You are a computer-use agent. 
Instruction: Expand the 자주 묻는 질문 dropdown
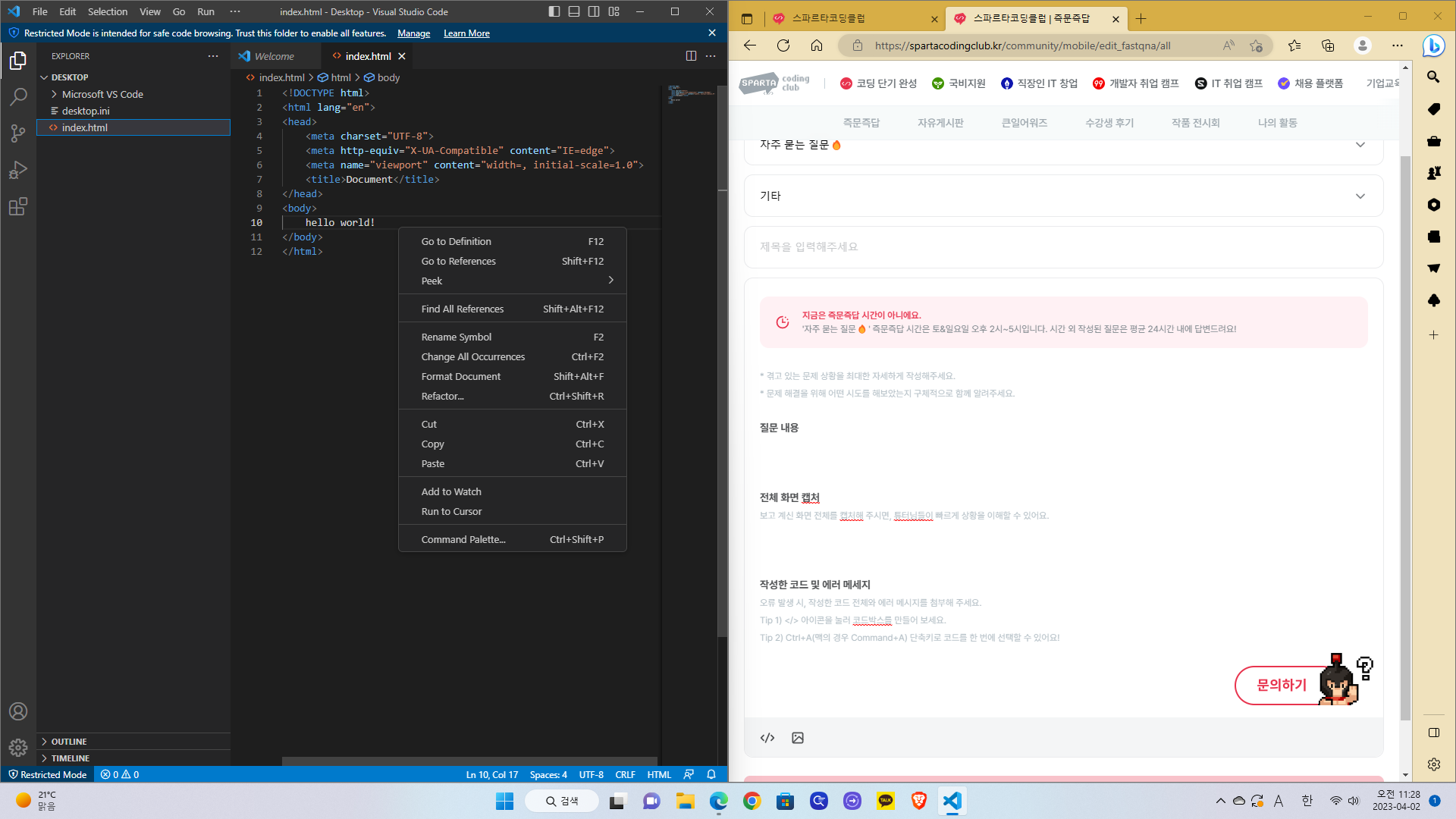1063,145
